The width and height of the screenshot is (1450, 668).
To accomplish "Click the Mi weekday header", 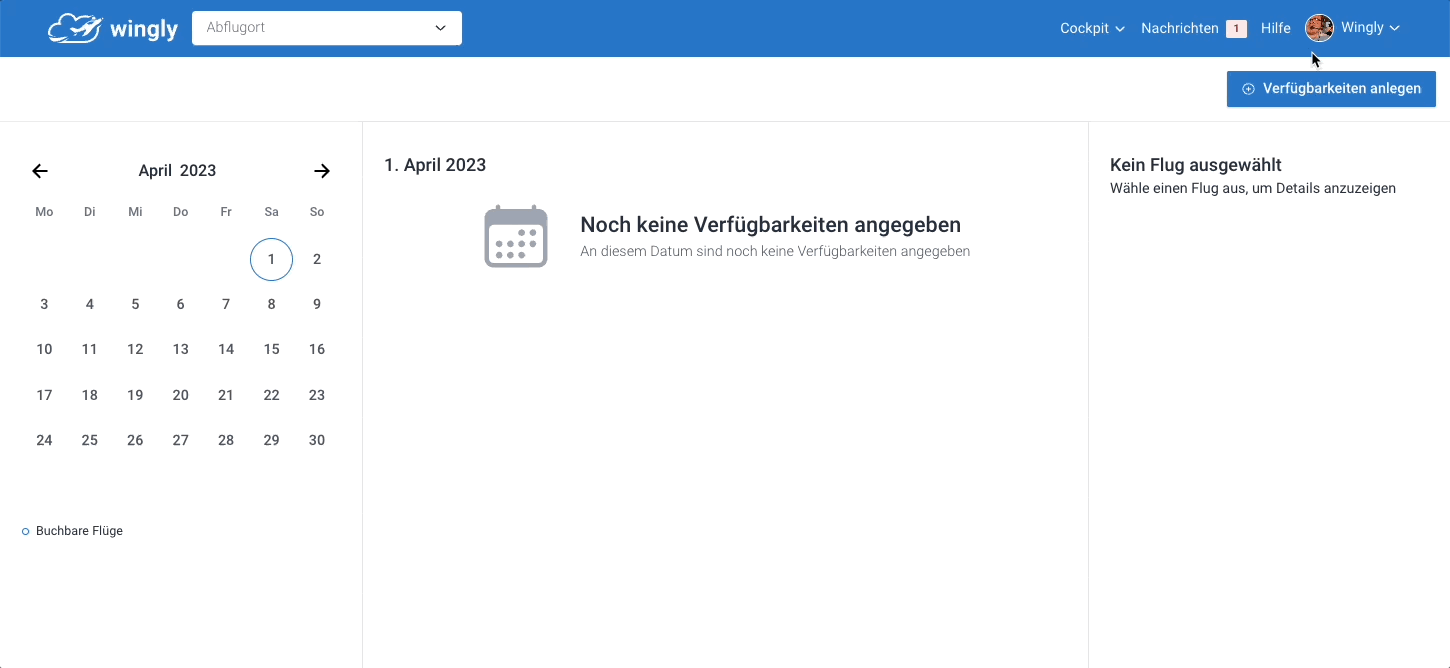I will (x=135, y=212).
